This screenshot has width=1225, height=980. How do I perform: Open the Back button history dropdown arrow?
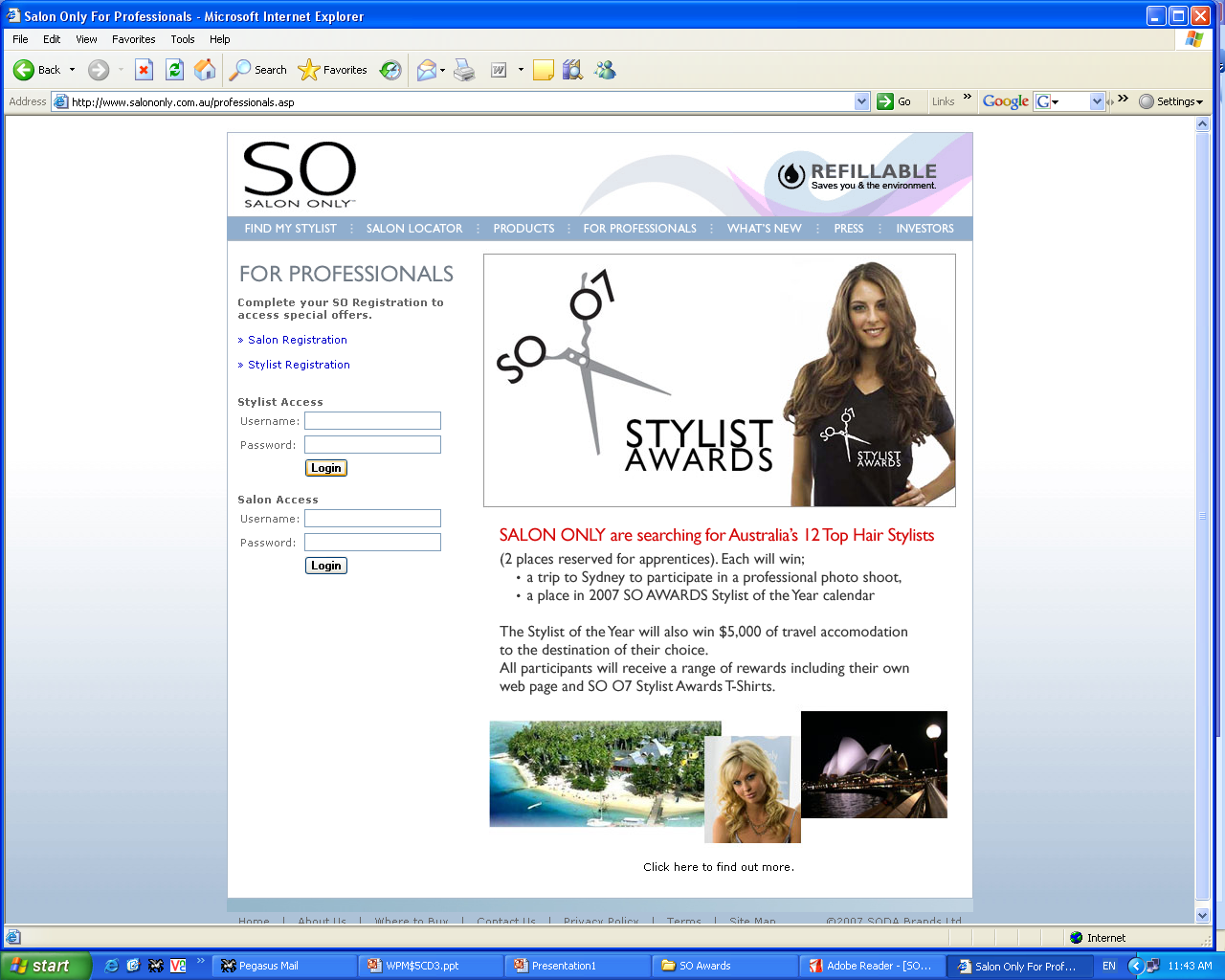pyautogui.click(x=72, y=70)
